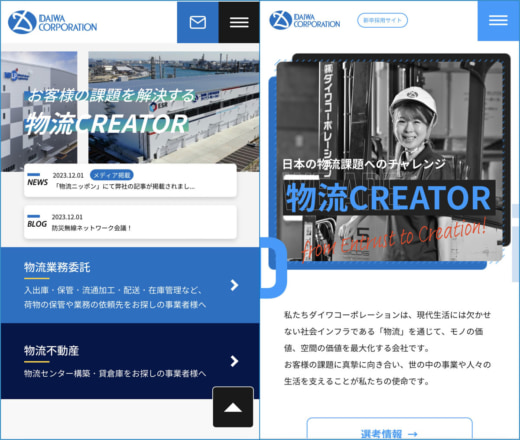Open the blue hamburger menu on recruit site
Viewport: 520px width, 440px height.
click(x=498, y=20)
